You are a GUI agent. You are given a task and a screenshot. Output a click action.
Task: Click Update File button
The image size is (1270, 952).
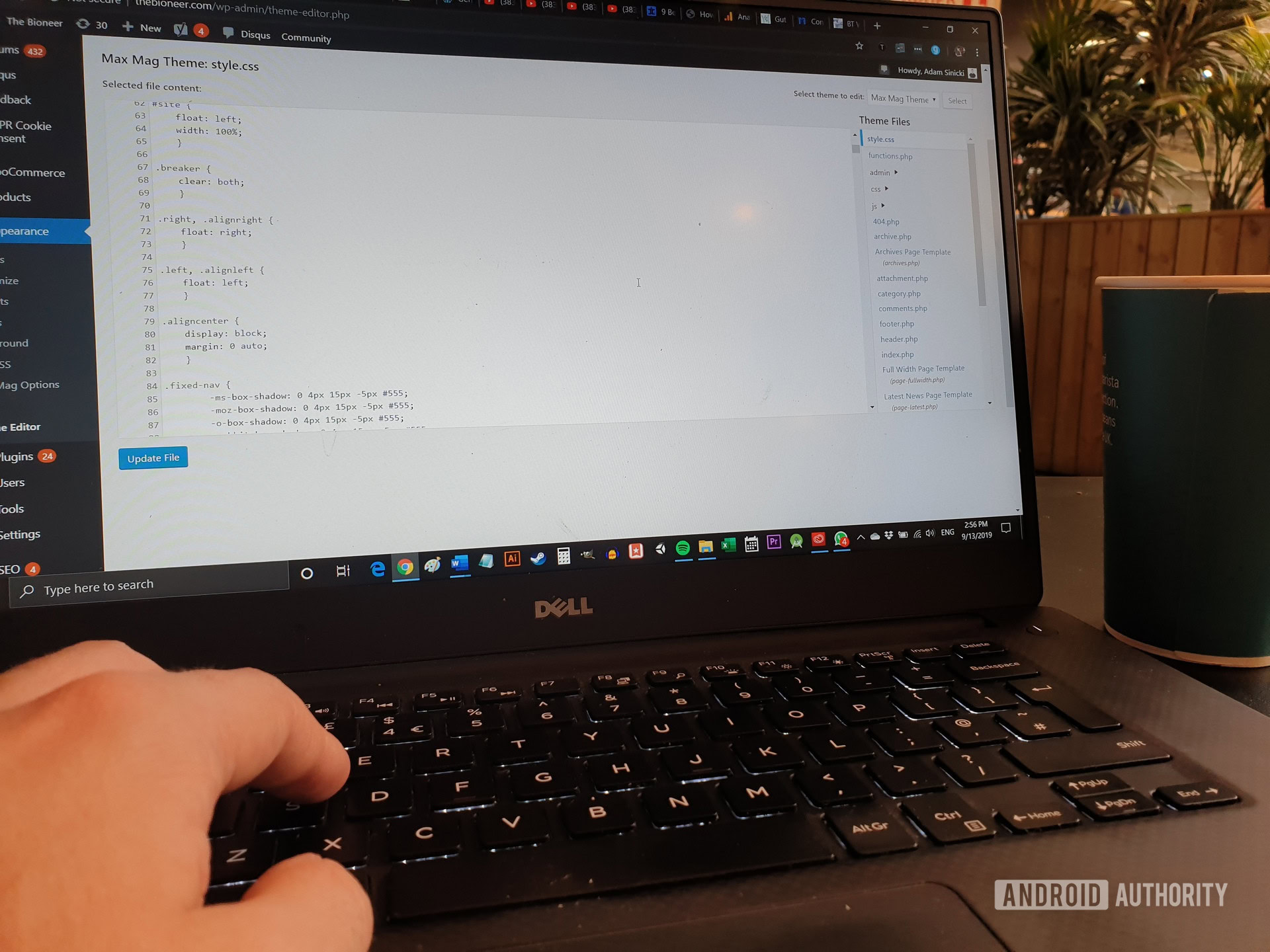(155, 458)
